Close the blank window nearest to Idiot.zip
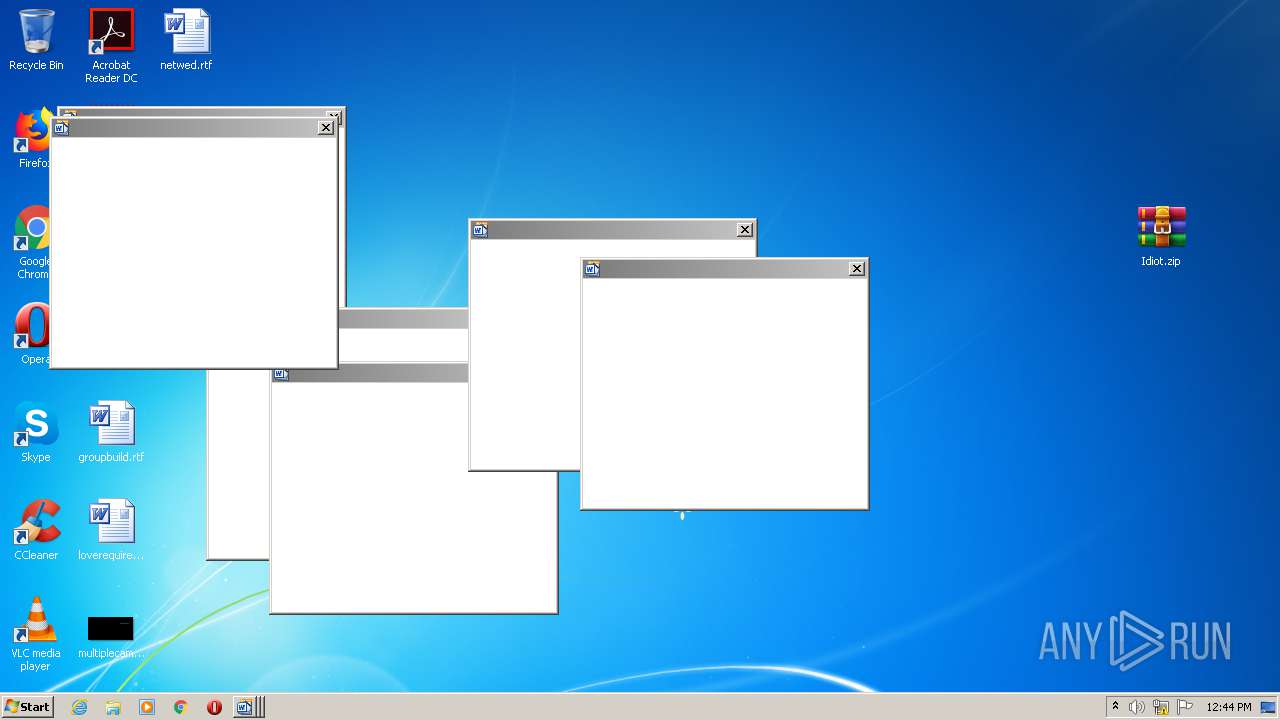The height and width of the screenshot is (720, 1280). point(857,269)
